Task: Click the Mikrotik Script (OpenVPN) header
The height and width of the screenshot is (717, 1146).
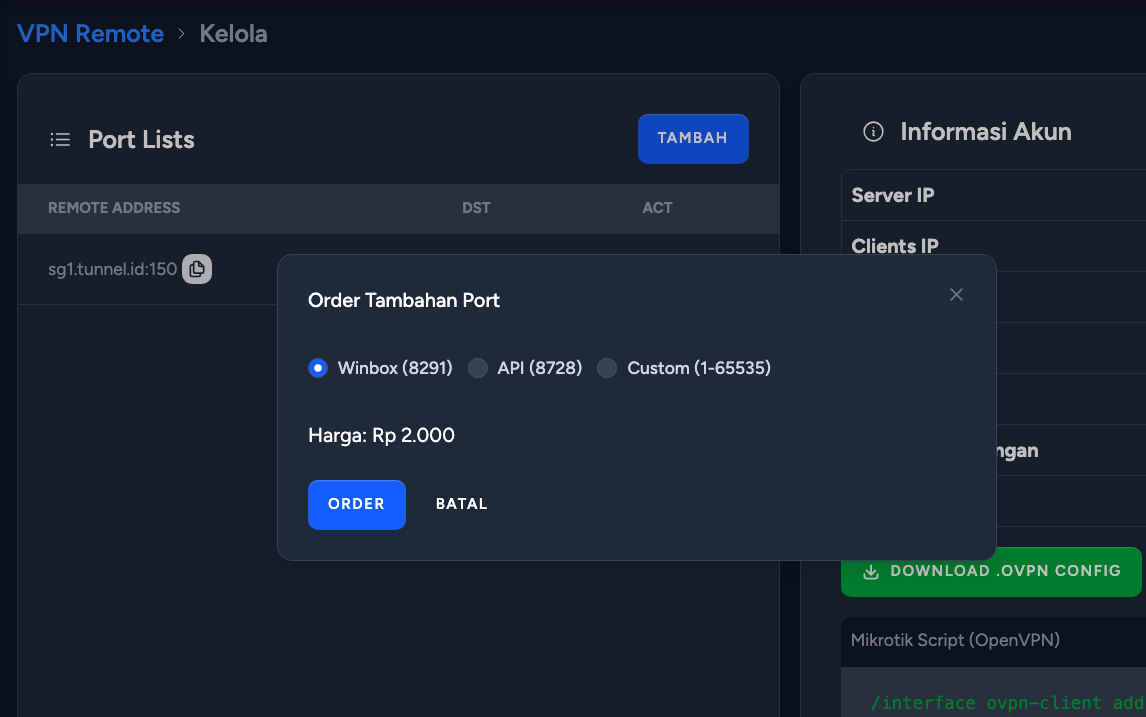Action: (955, 640)
